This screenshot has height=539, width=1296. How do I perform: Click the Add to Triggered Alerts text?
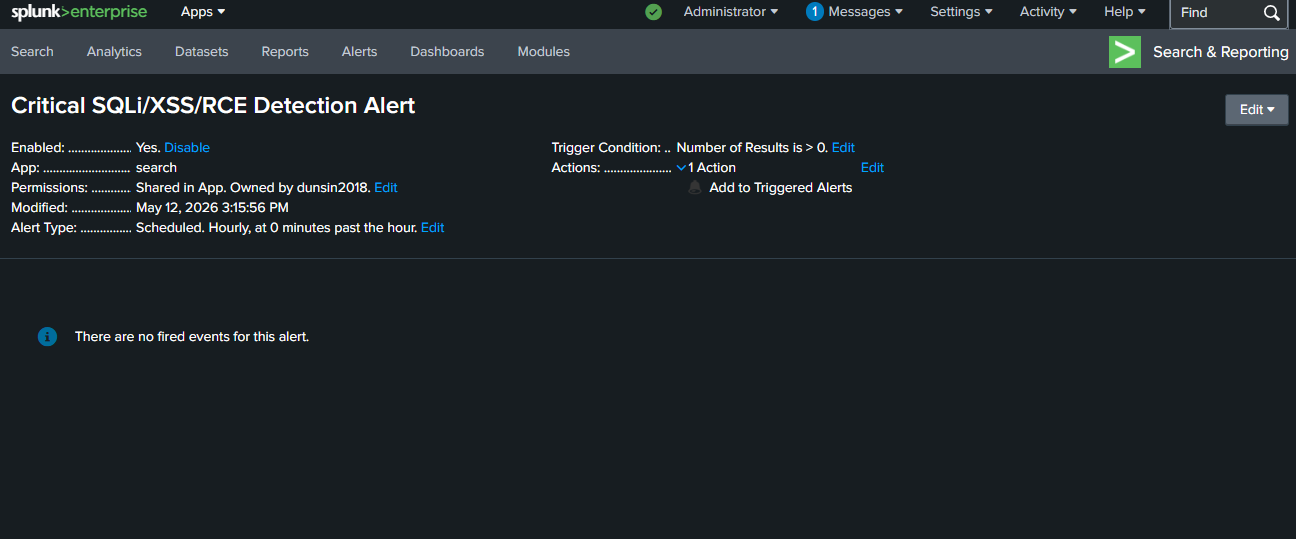point(781,188)
